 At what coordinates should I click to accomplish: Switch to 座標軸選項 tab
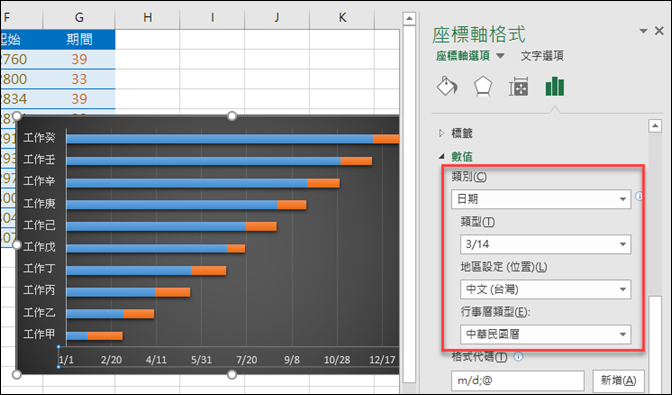coord(463,56)
